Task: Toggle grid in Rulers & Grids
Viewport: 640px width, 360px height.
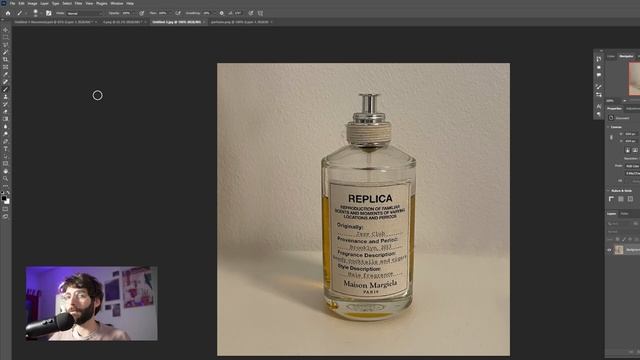Action: 621,199
